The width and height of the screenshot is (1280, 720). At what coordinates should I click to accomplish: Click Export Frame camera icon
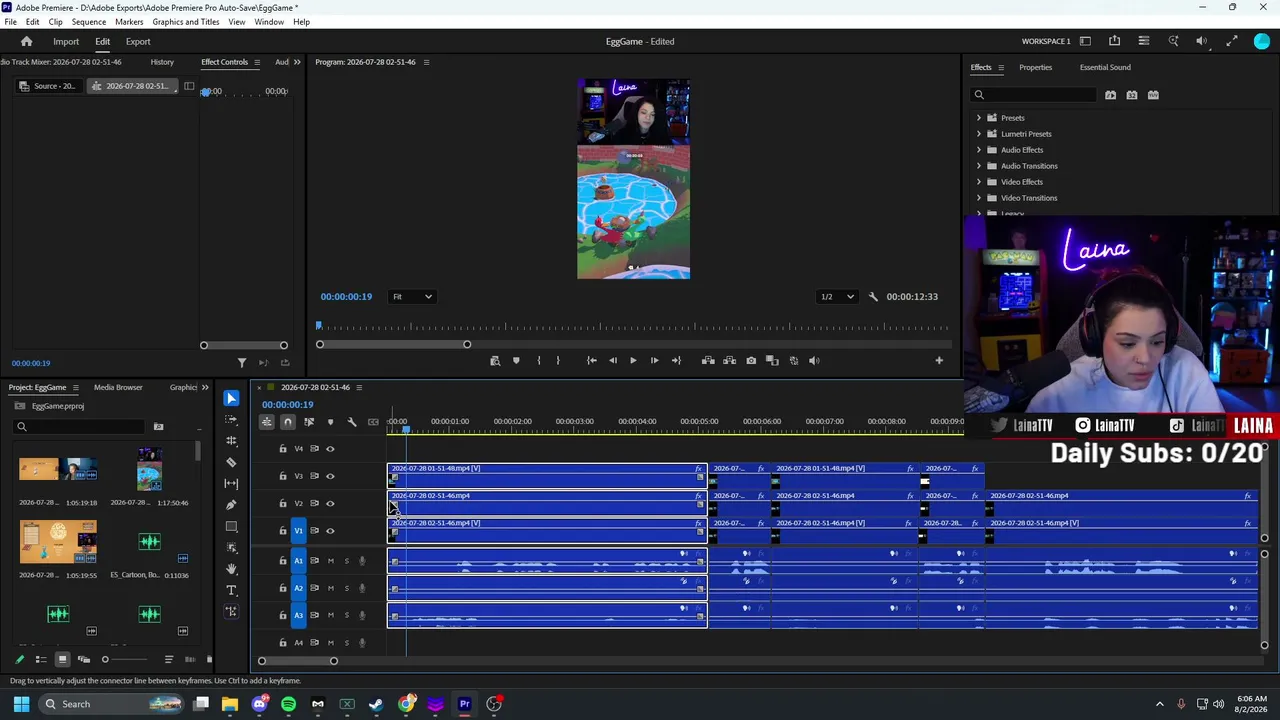751,361
